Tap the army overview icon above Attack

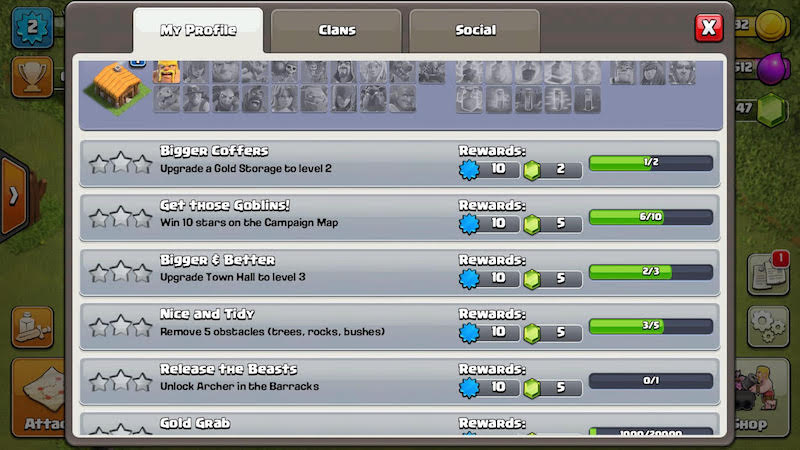click(32, 328)
